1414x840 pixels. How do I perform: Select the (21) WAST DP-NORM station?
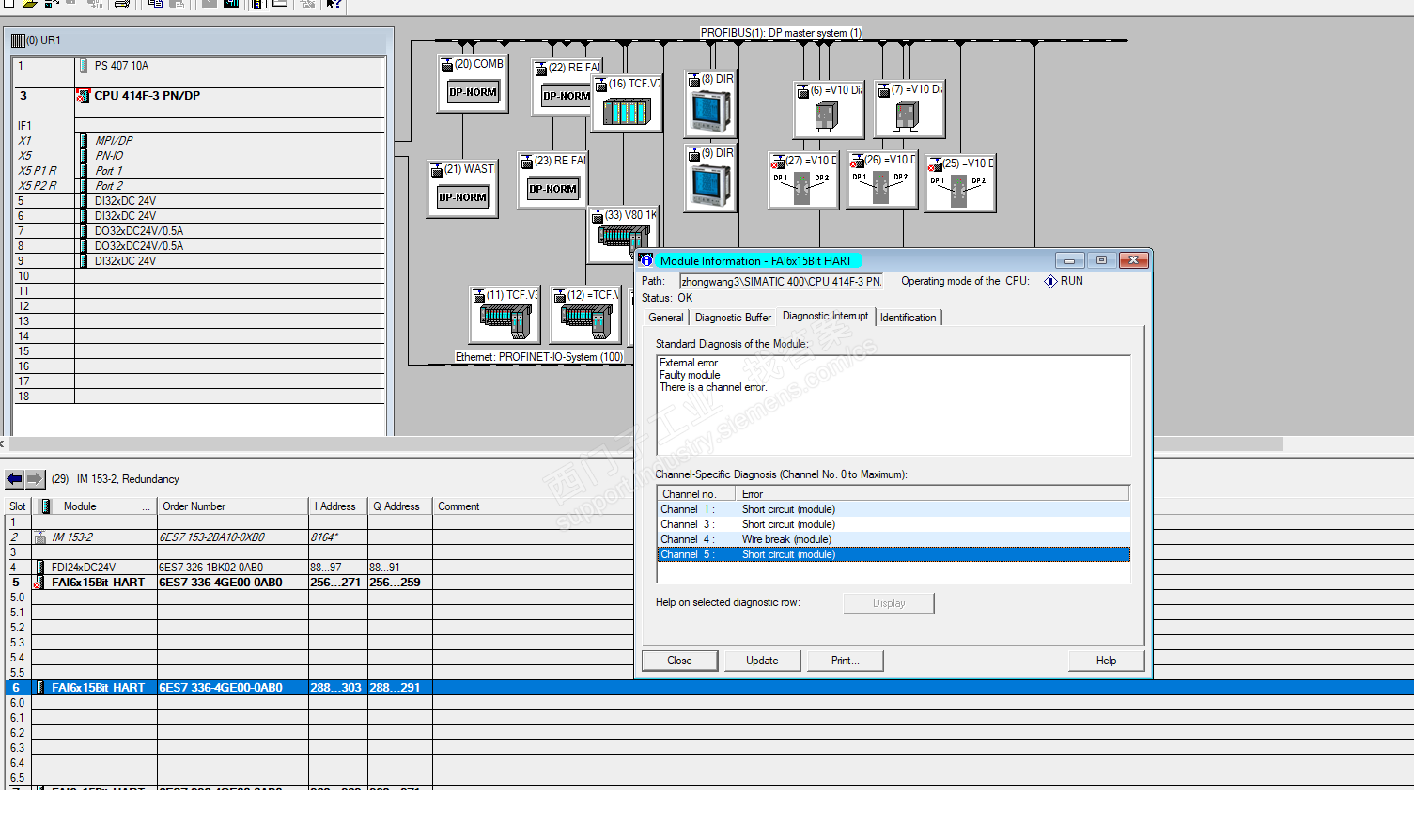coord(462,189)
